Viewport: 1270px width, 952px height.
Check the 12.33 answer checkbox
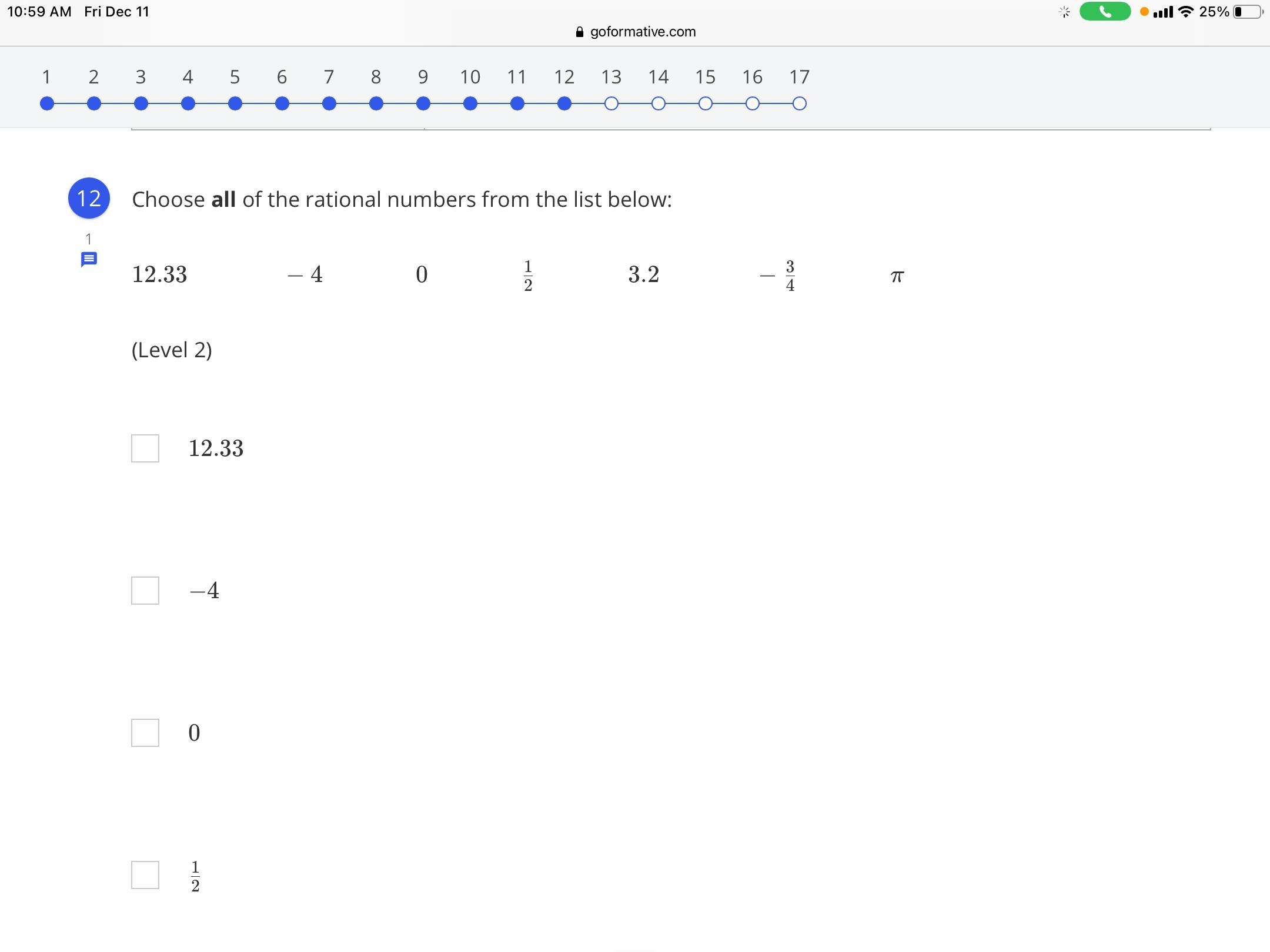coord(145,448)
